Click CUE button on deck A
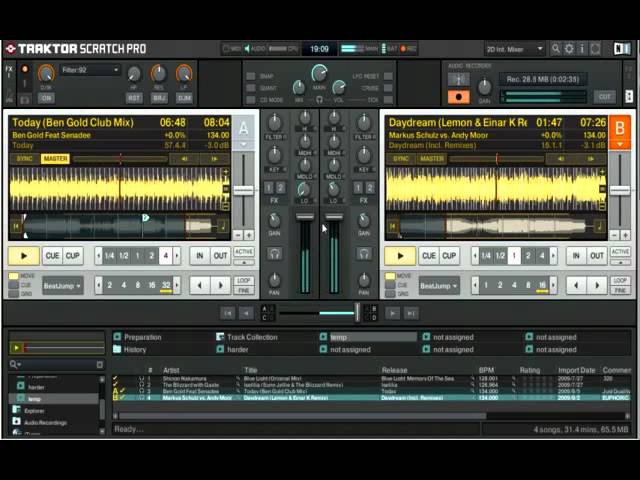The width and height of the screenshot is (640, 480). coord(52,256)
